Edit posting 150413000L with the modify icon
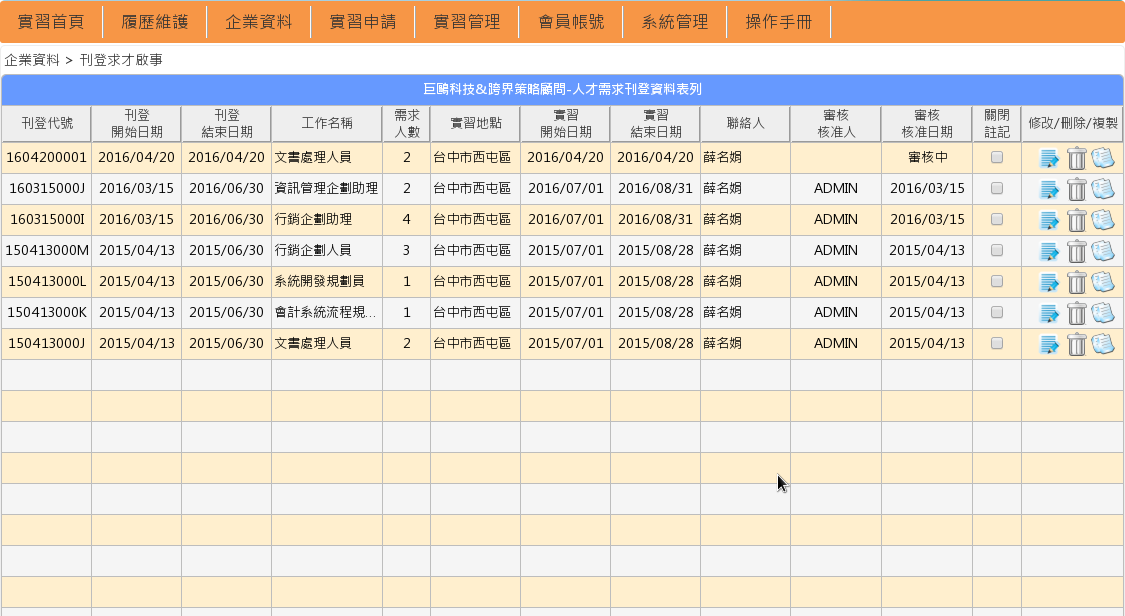Screen dimensions: 1125x616 (1049, 282)
